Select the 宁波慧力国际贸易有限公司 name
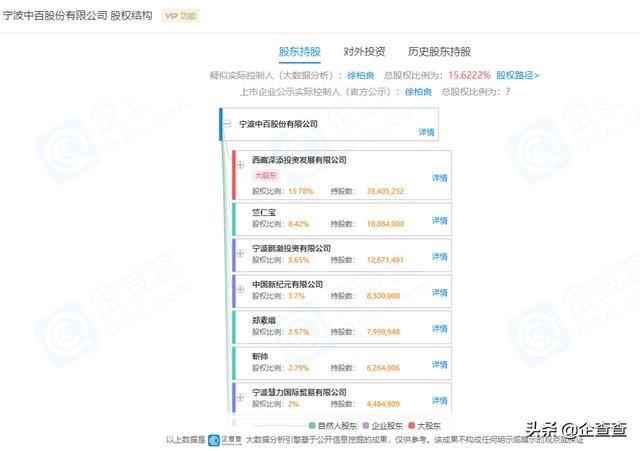 299,392
